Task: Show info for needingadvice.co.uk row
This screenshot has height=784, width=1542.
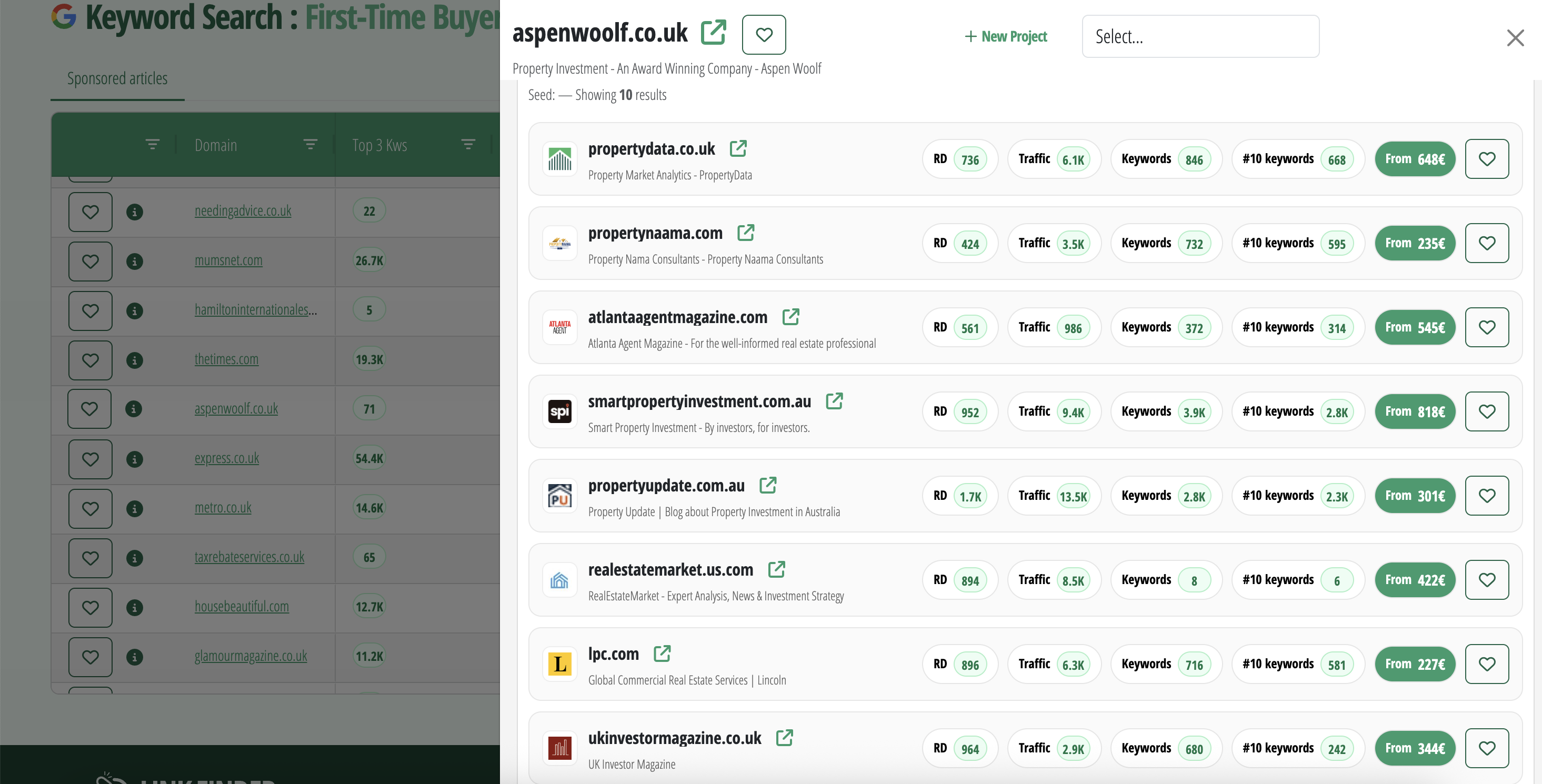Action: 135,212
